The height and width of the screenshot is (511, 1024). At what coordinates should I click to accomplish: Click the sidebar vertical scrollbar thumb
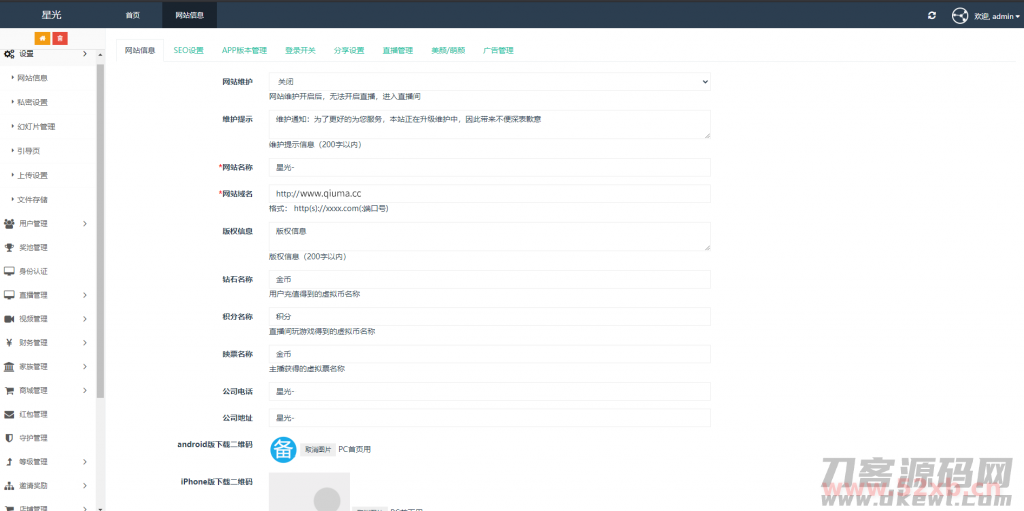[x=100, y=231]
